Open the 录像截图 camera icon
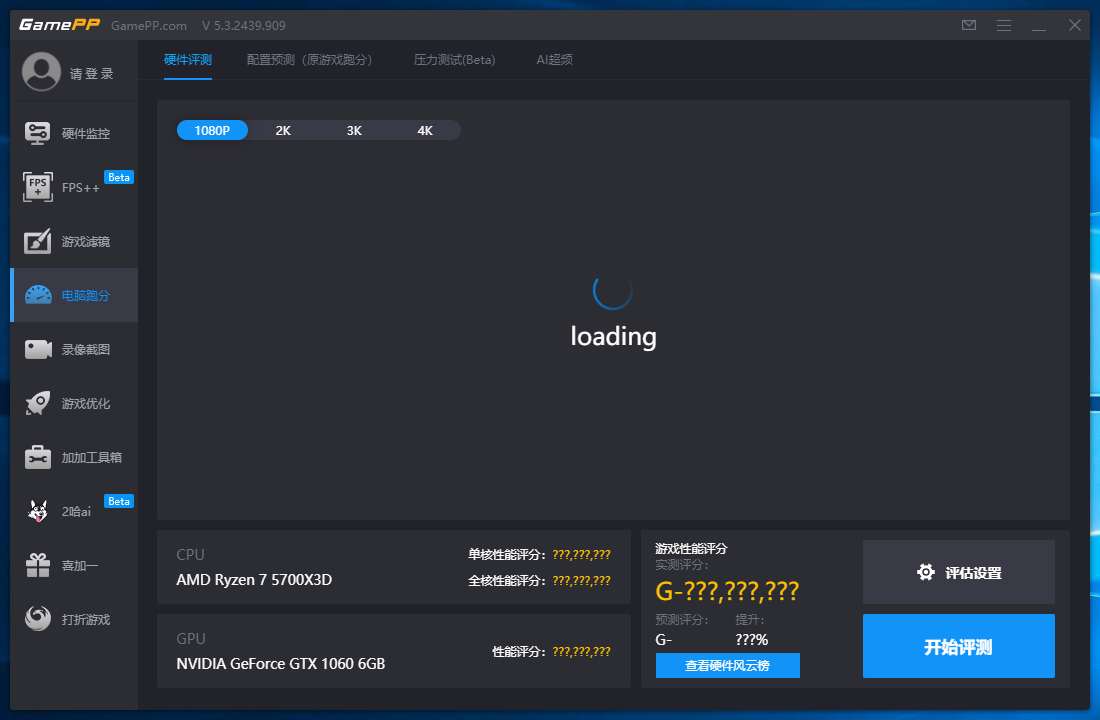 point(38,349)
